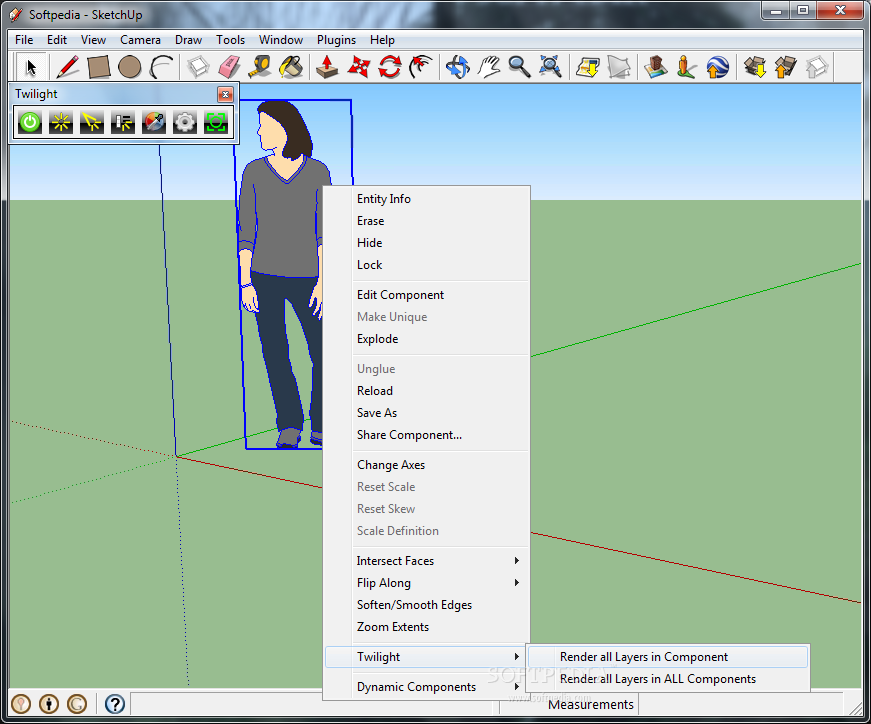Screen dimensions: 871x724
Task: Choose Entity Info from context menu
Action: 427,199
